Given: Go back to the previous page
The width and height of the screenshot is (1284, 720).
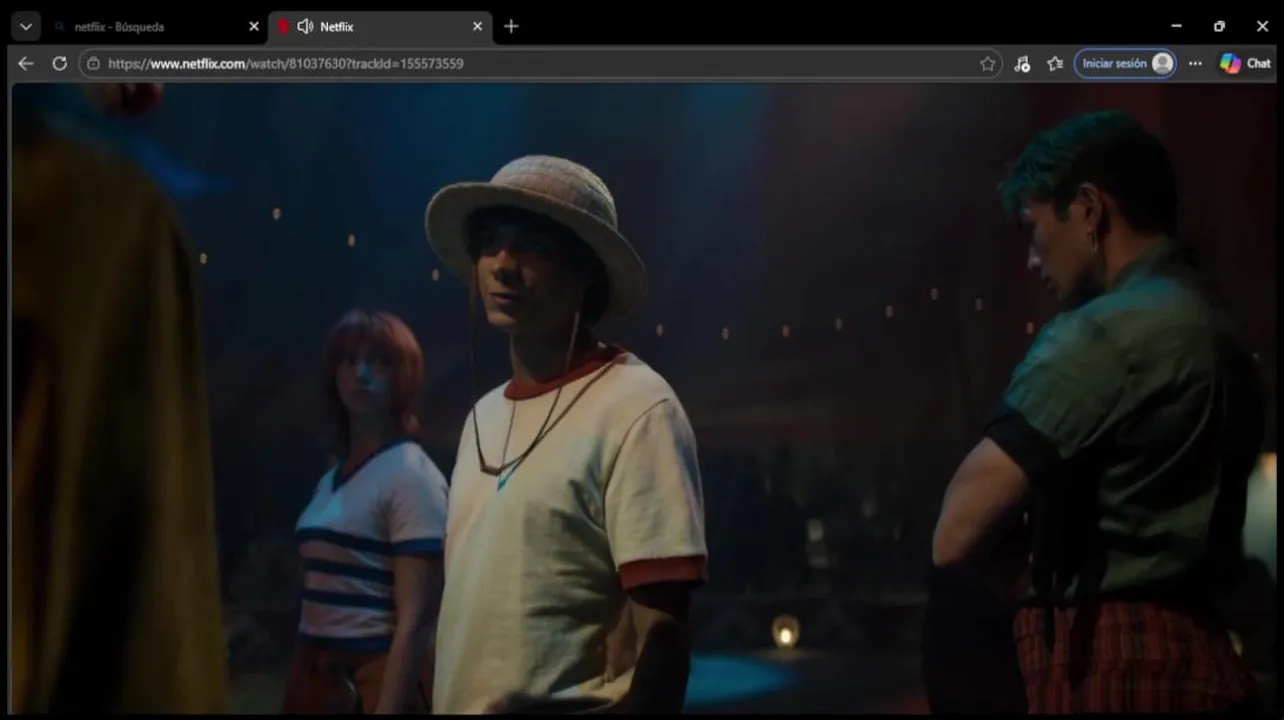Looking at the screenshot, I should [x=26, y=63].
